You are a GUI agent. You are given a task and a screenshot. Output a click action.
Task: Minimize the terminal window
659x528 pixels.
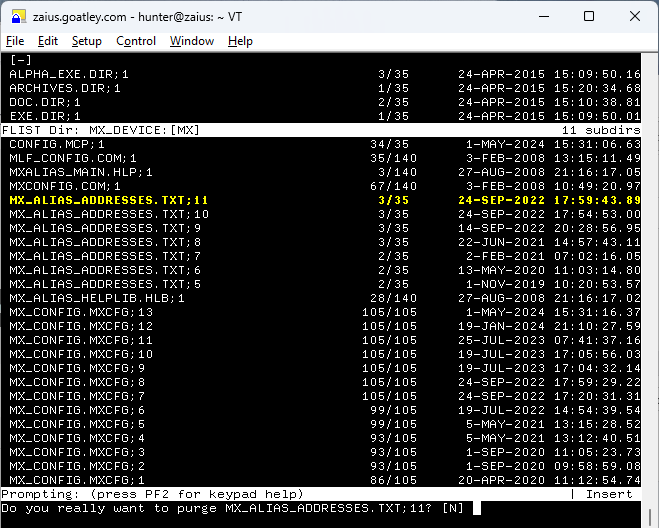pos(544,17)
